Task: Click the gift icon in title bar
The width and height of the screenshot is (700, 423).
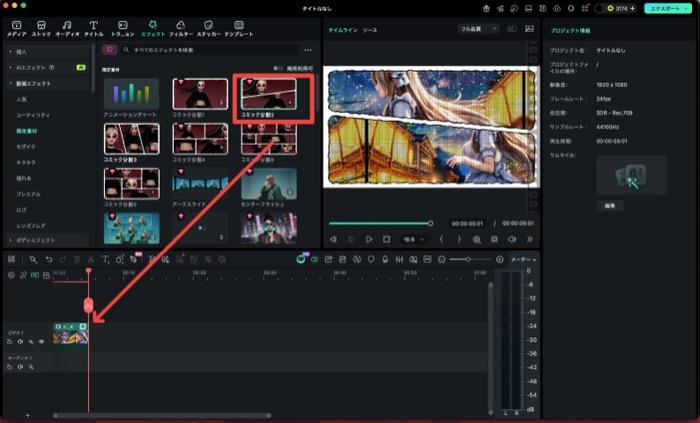Action: pyautogui.click(x=487, y=8)
